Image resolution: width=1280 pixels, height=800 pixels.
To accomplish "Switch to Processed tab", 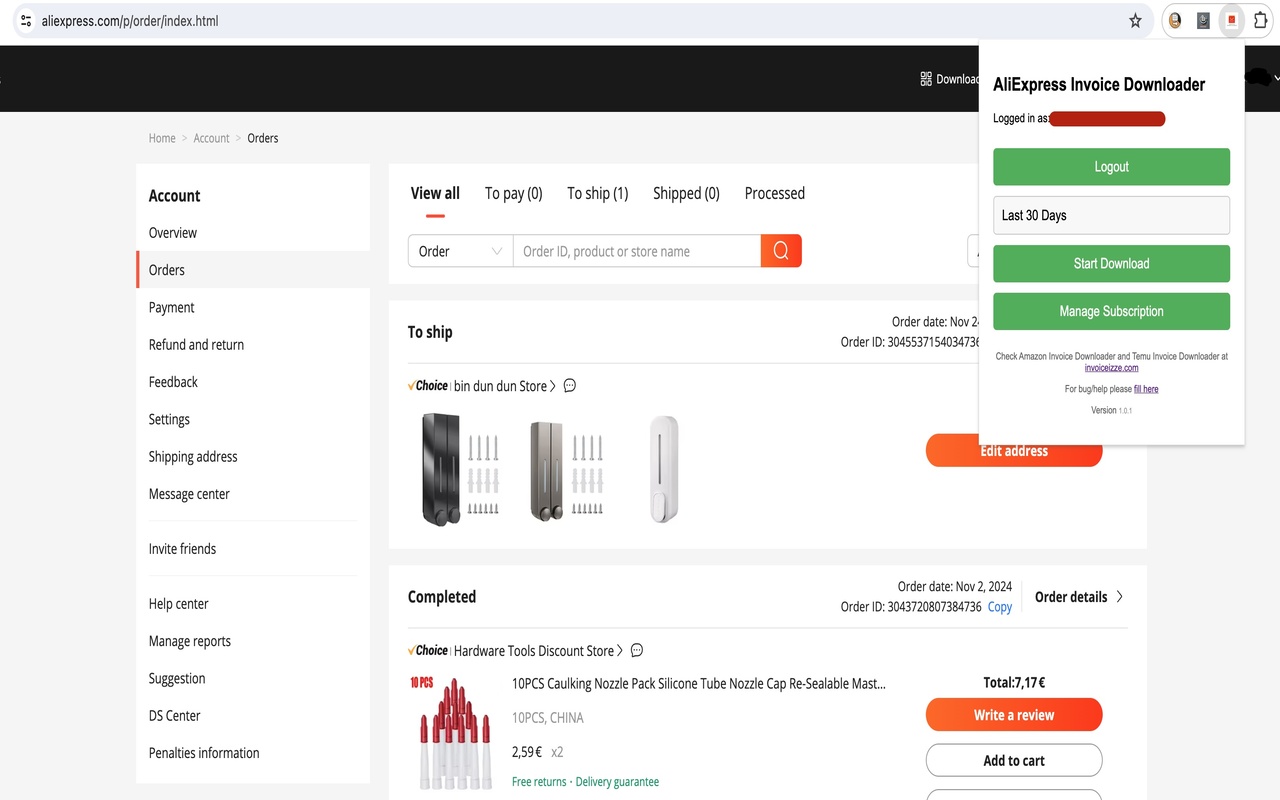I will (775, 193).
